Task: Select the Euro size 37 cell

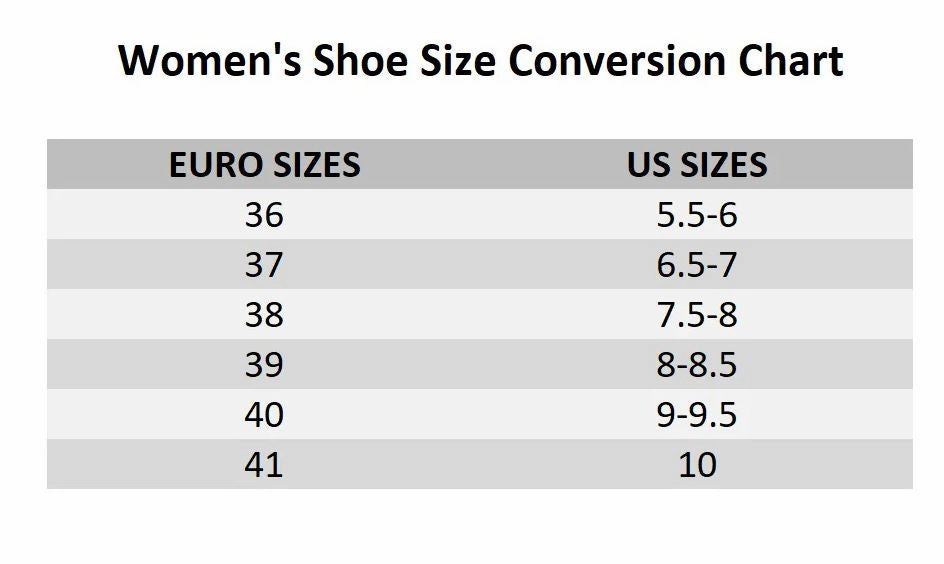Action: coord(264,265)
